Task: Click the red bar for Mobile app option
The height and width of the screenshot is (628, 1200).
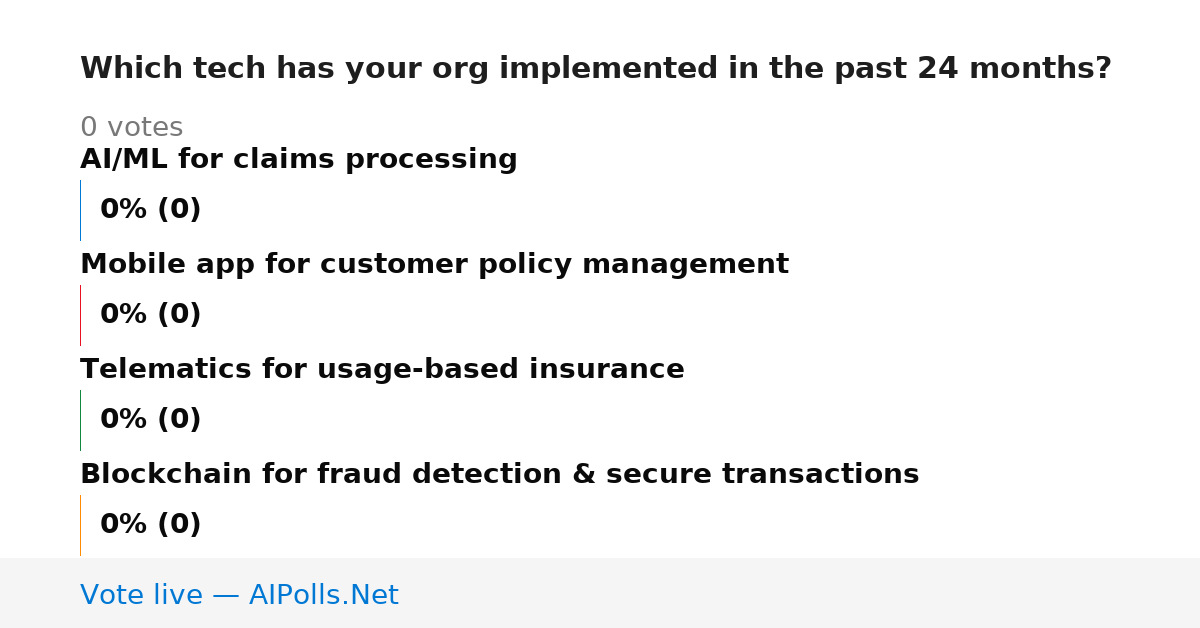Action: pyautogui.click(x=80, y=315)
